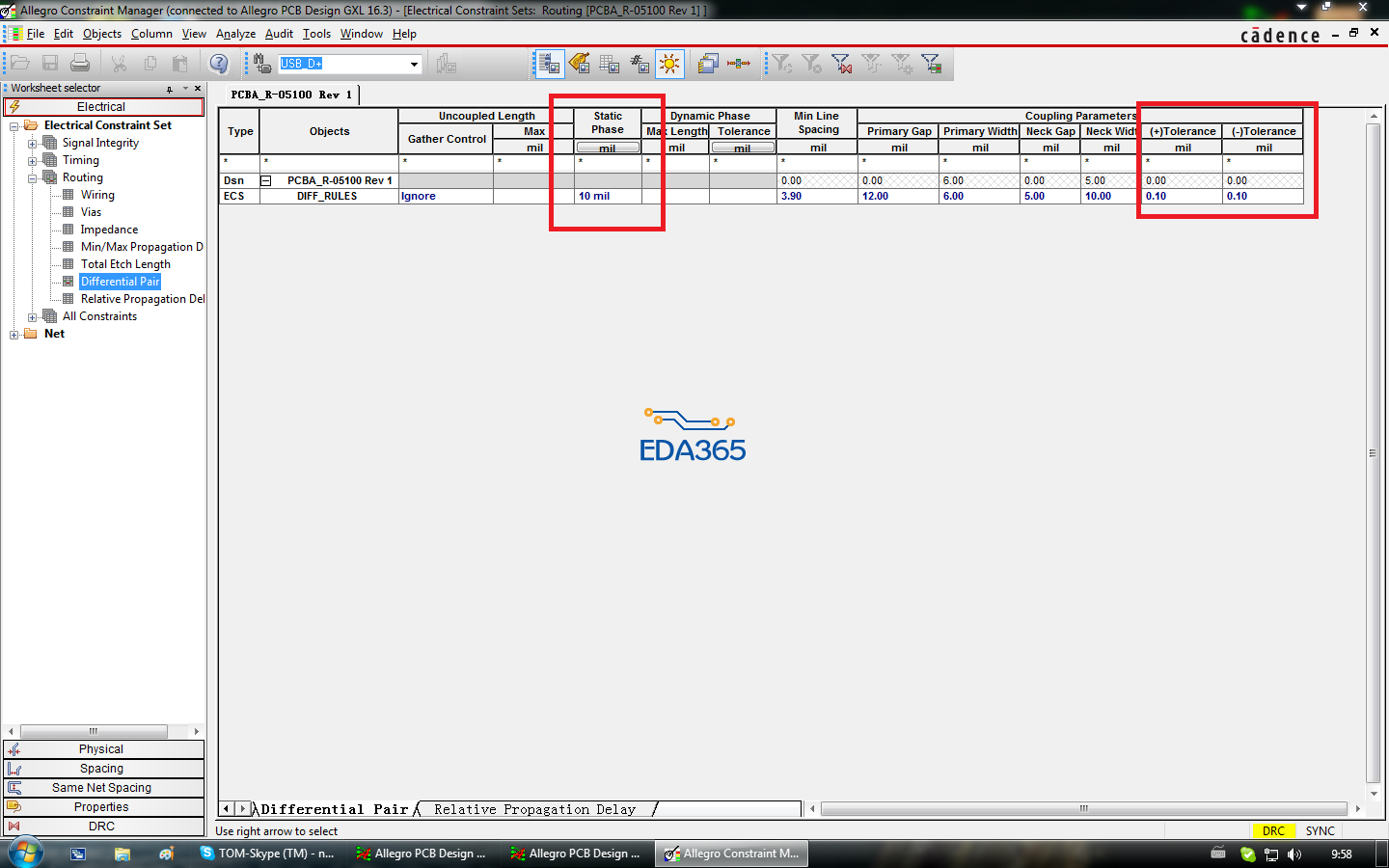Click the first greyed filter funnel icon
Screen dimensions: 1389x868
(x=781, y=64)
